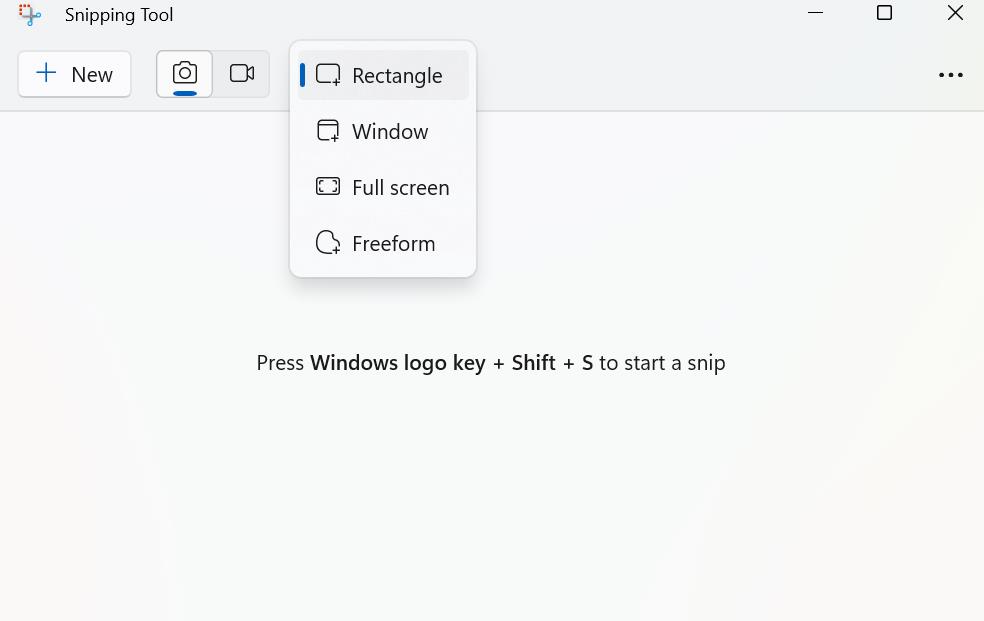
Task: Choose the Window text option in the menu
Action: point(390,132)
